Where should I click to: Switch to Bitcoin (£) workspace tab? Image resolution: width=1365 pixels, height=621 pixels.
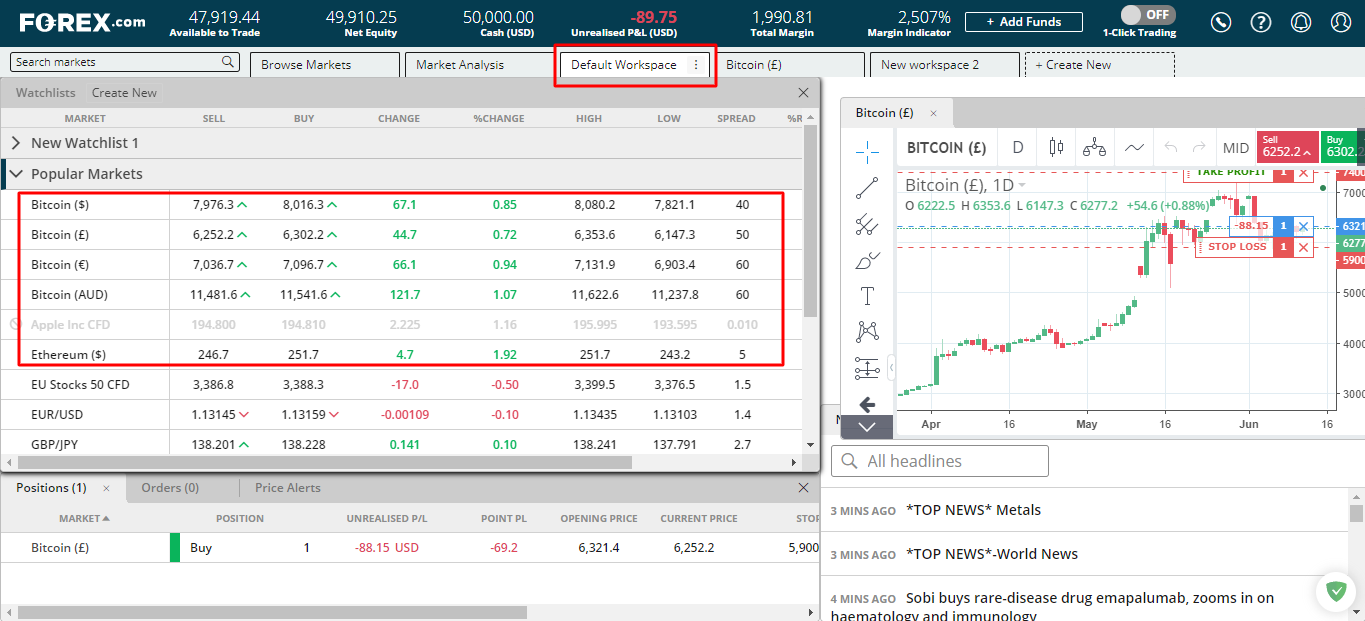(790, 65)
